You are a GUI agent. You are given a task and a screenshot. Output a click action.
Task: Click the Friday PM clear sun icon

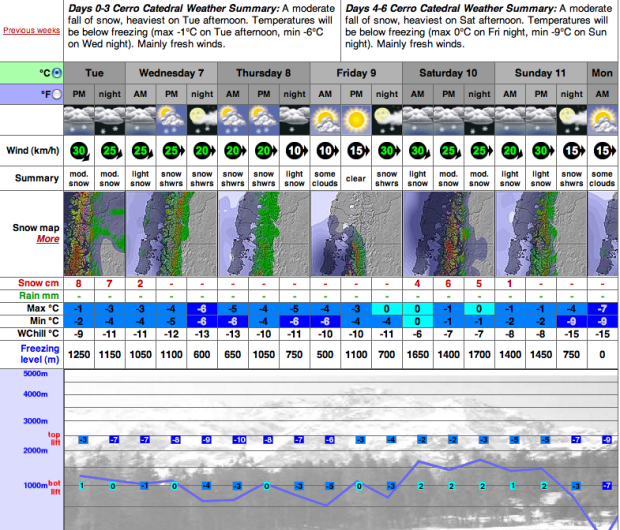[356, 120]
